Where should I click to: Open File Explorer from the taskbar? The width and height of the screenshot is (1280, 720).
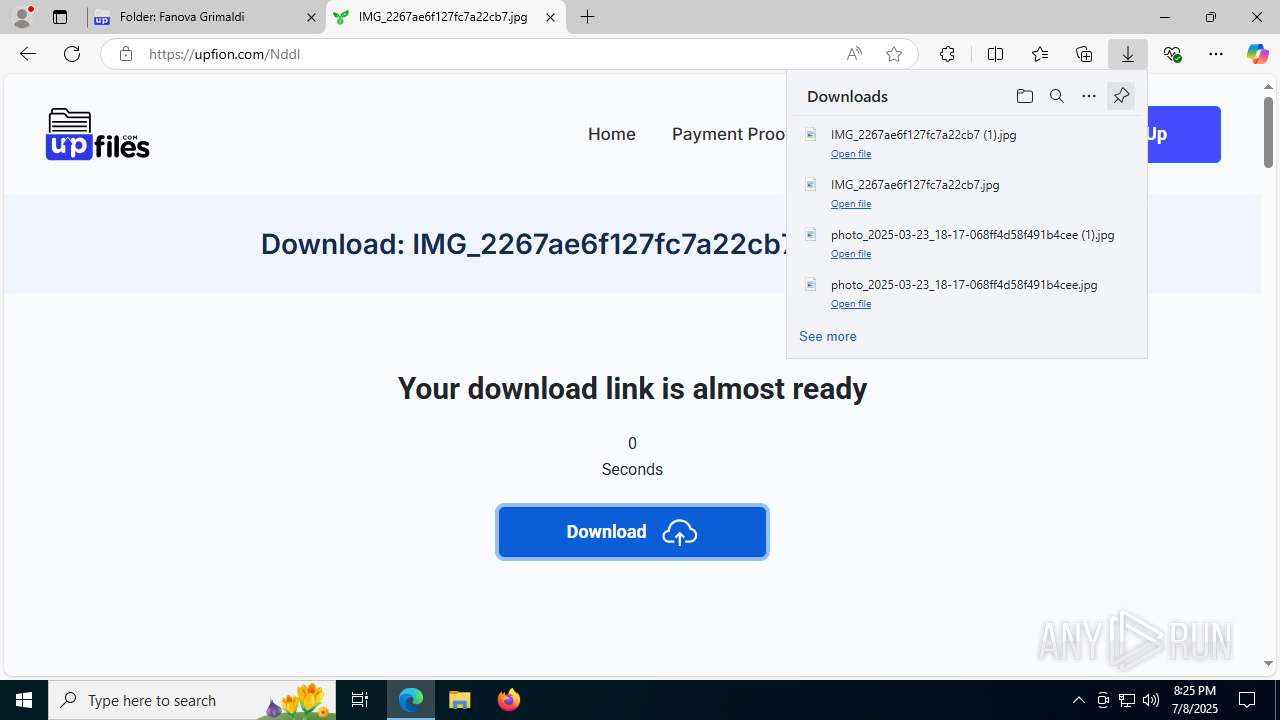(x=460, y=700)
